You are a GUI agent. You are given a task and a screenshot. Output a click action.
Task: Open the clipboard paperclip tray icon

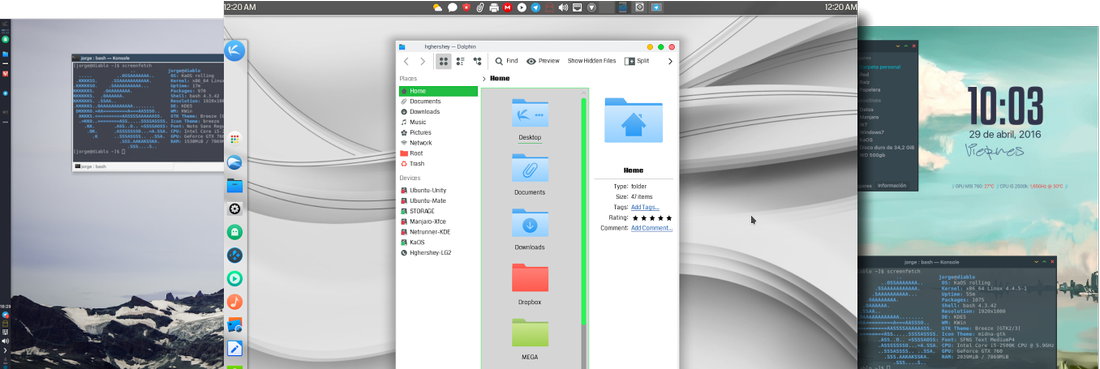pos(480,7)
